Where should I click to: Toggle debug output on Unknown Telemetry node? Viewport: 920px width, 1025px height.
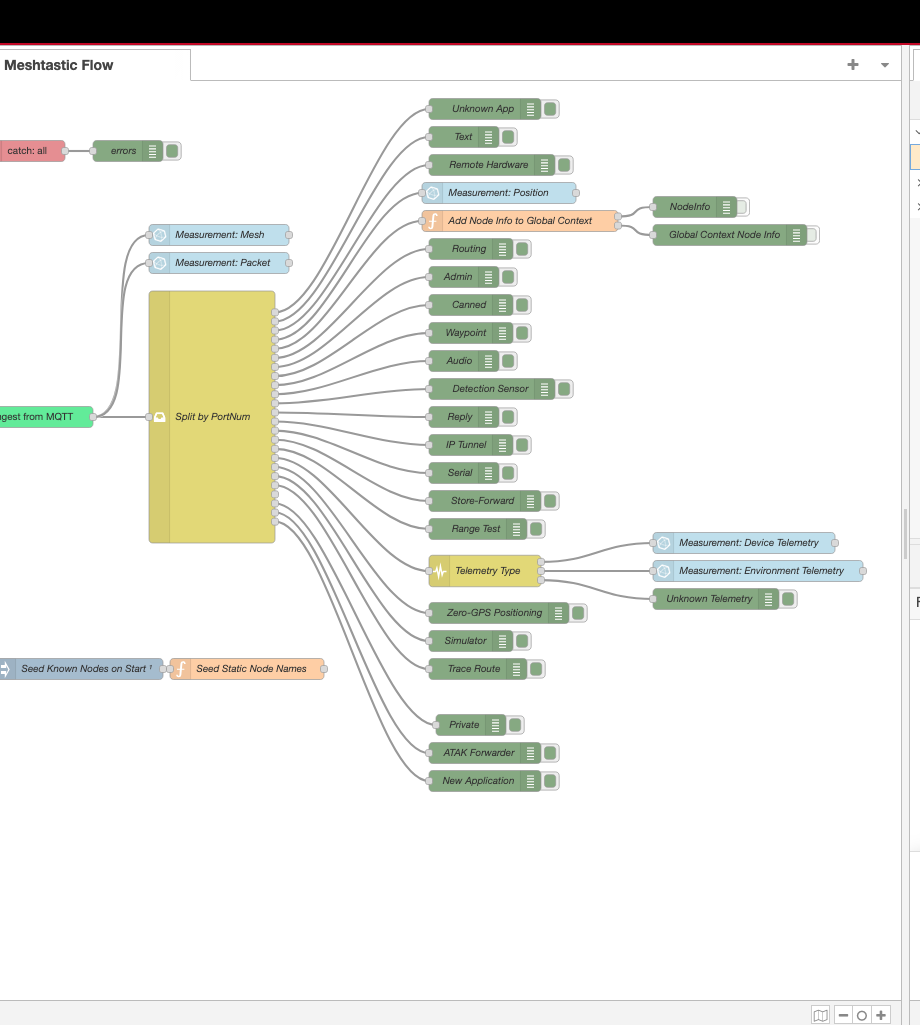coord(789,599)
